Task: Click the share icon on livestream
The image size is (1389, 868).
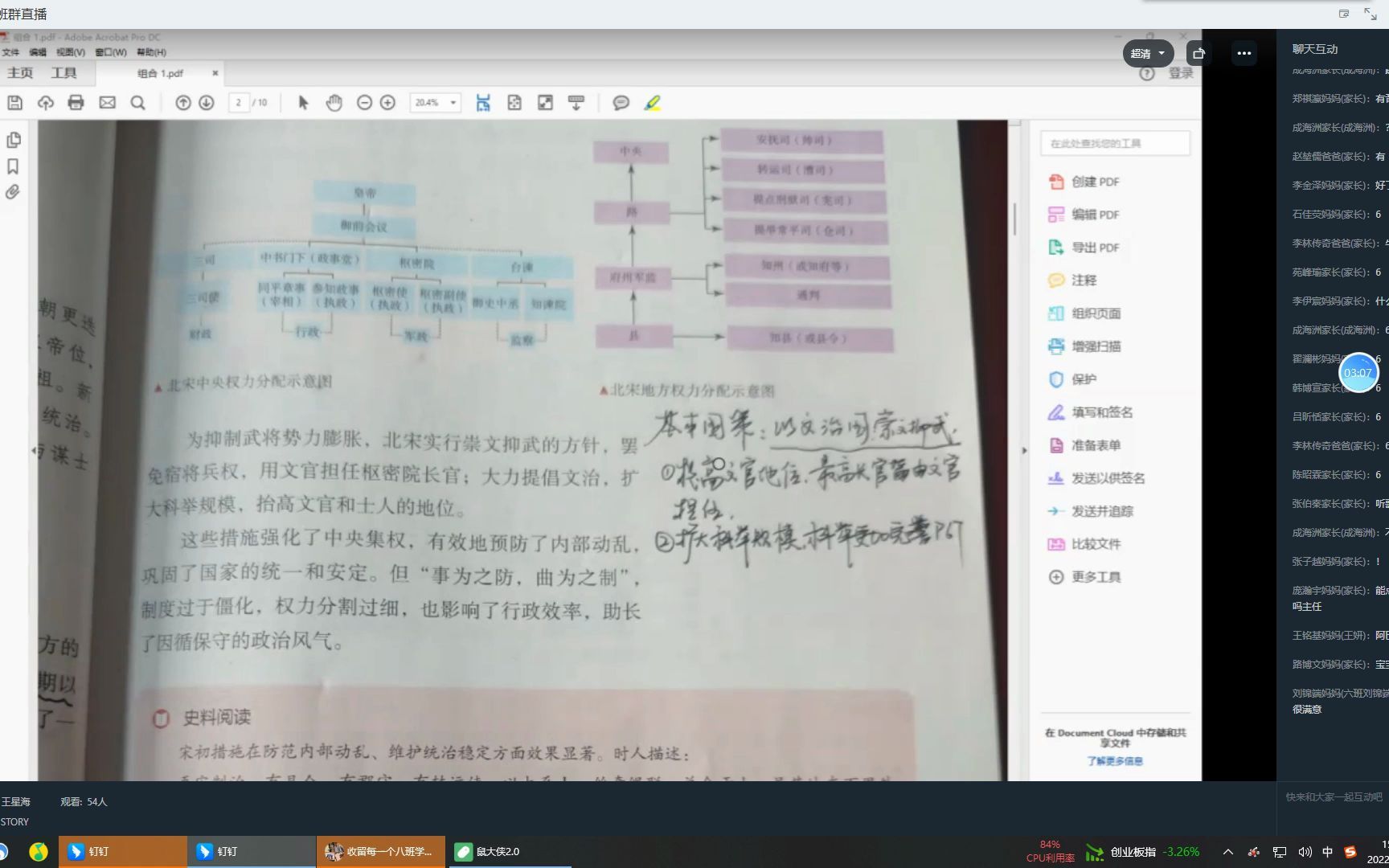Action: [x=1198, y=53]
